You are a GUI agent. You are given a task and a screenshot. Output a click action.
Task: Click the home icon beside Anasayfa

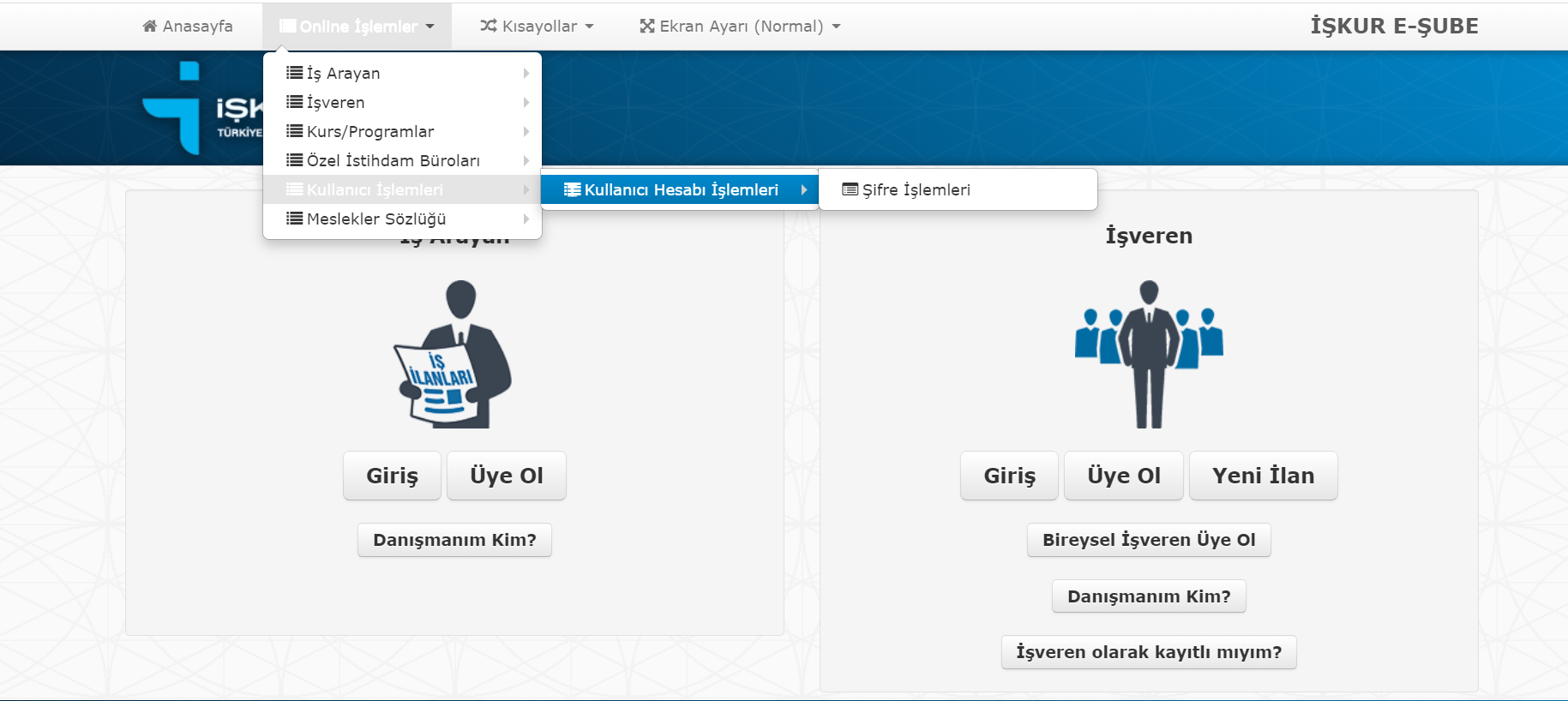pos(150,26)
